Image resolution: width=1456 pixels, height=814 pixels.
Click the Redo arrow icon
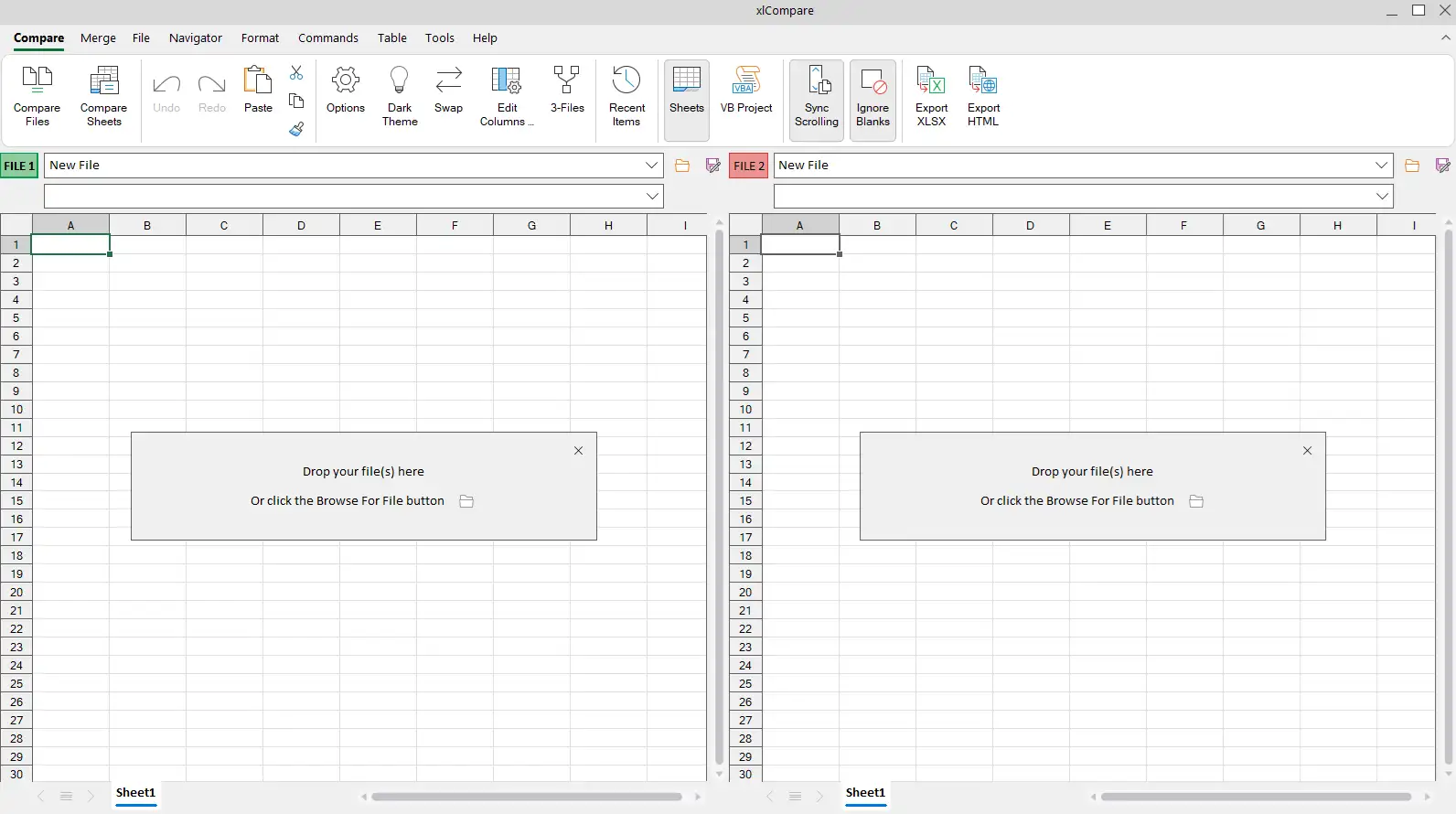click(211, 85)
